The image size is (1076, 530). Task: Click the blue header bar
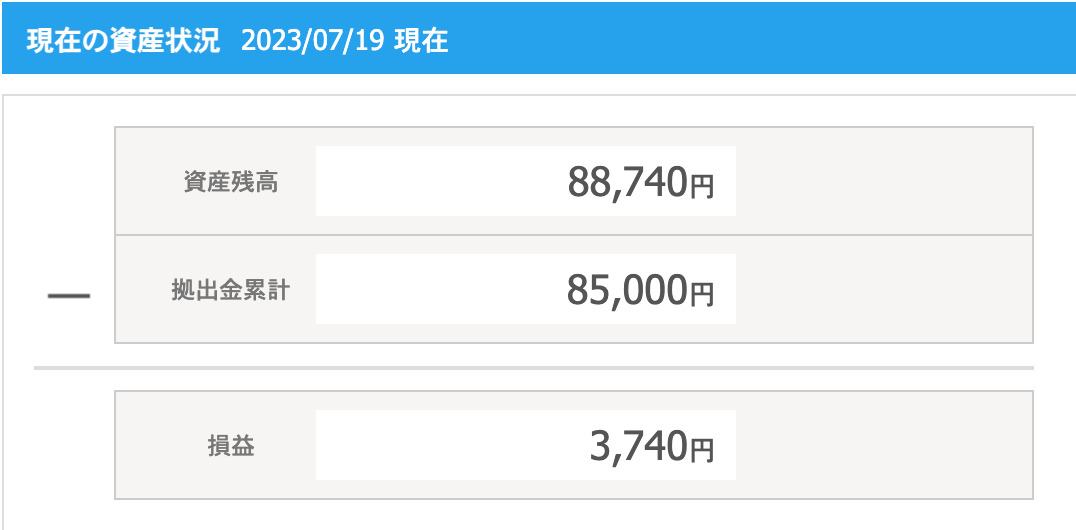pyautogui.click(x=538, y=38)
